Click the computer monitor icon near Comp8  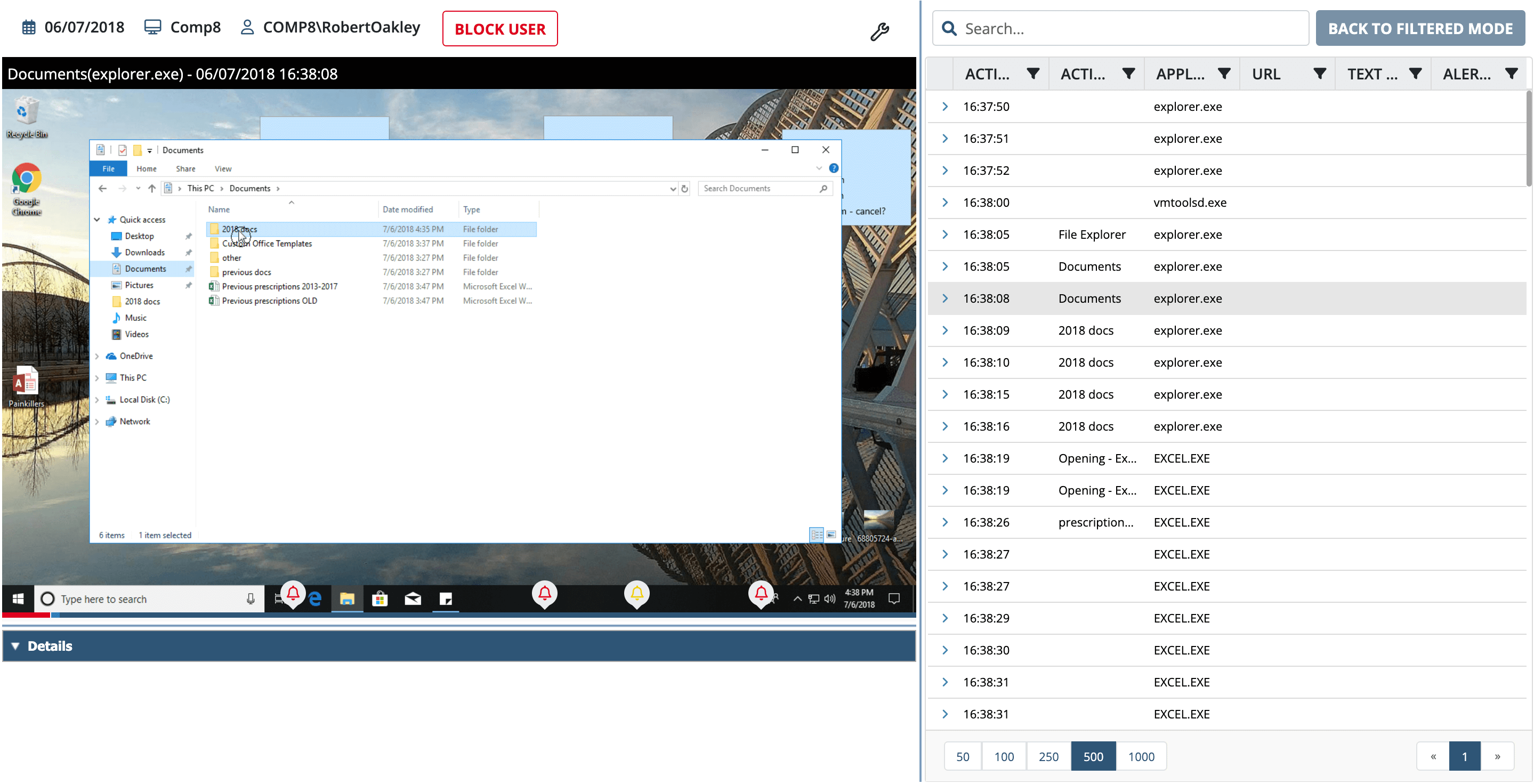pyautogui.click(x=153, y=27)
